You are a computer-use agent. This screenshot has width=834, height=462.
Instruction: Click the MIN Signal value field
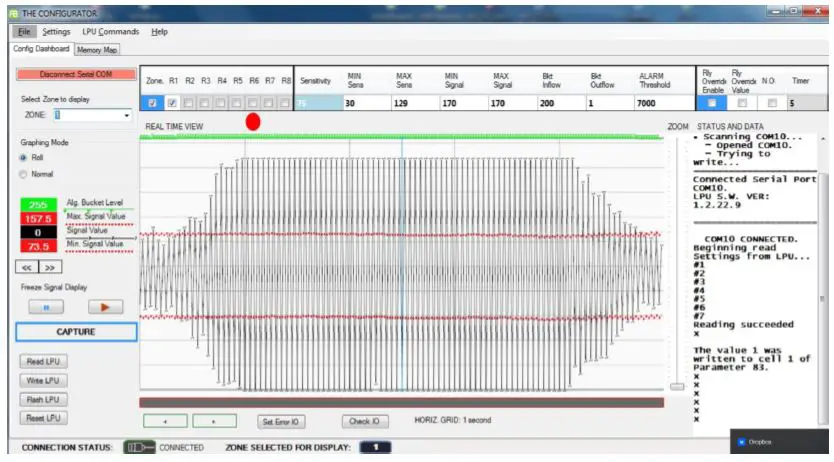tap(464, 103)
